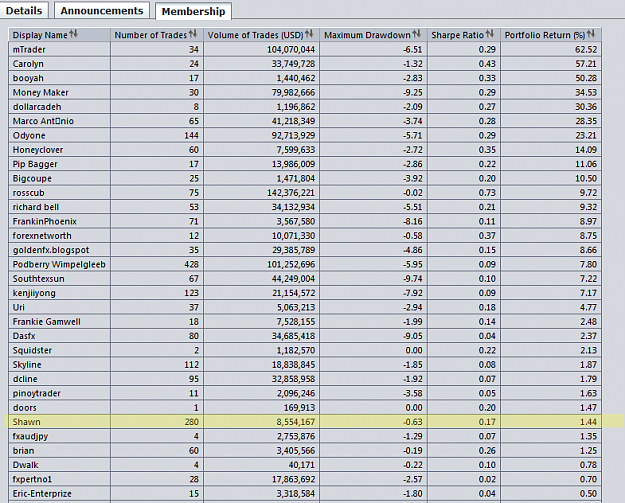Select Podberry's trade count 428

pyautogui.click(x=192, y=265)
